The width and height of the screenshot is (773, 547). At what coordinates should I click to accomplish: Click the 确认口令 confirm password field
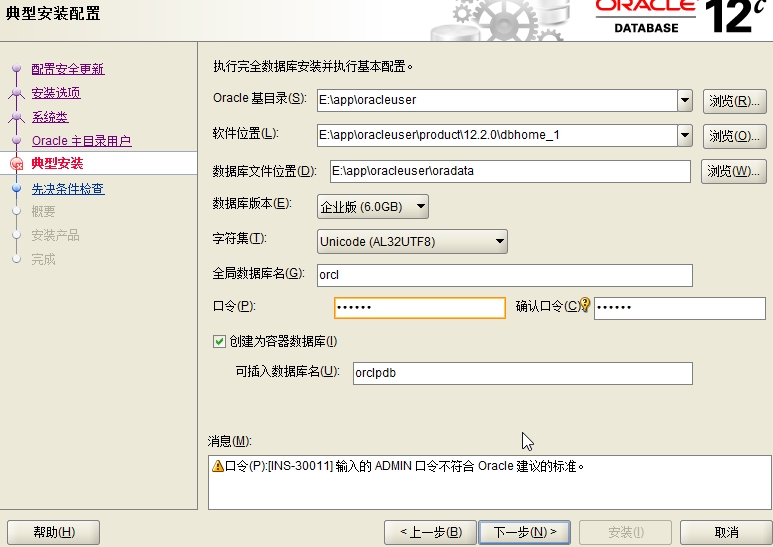pyautogui.click(x=680, y=308)
